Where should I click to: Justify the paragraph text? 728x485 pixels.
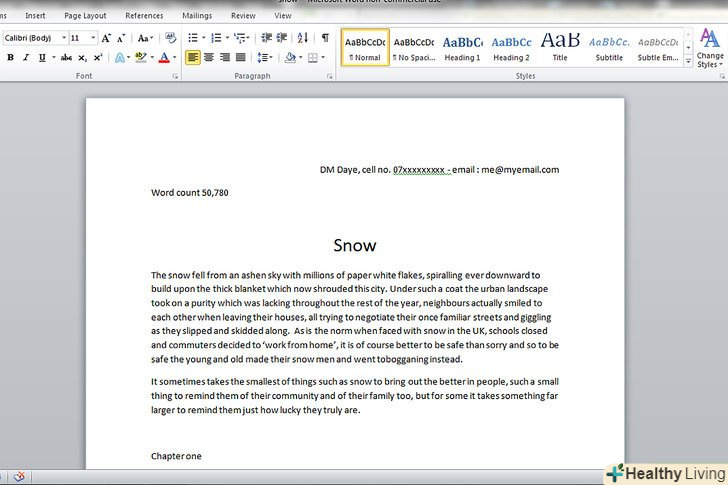tap(240, 58)
